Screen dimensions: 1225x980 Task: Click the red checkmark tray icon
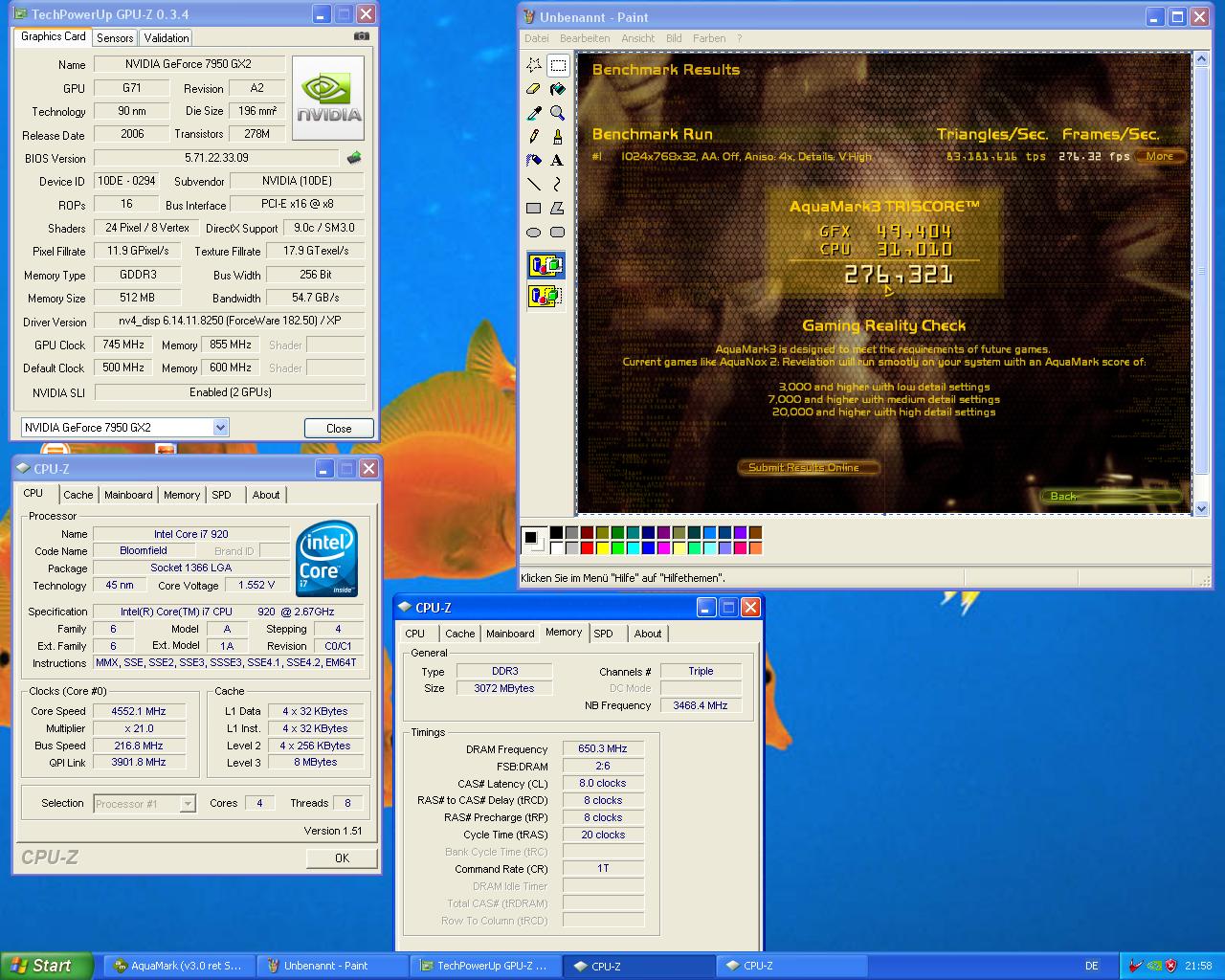(x=1136, y=966)
